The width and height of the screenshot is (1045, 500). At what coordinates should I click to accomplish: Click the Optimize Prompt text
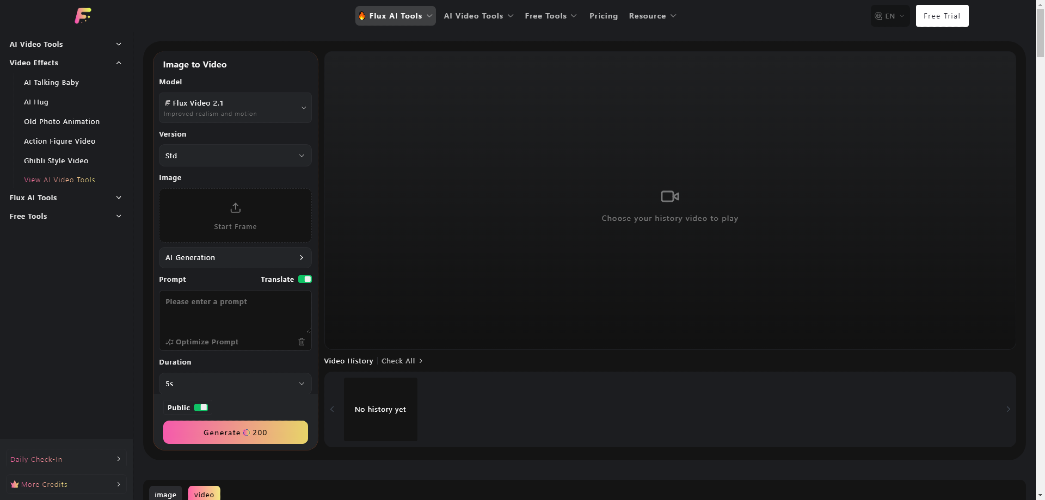coord(207,342)
